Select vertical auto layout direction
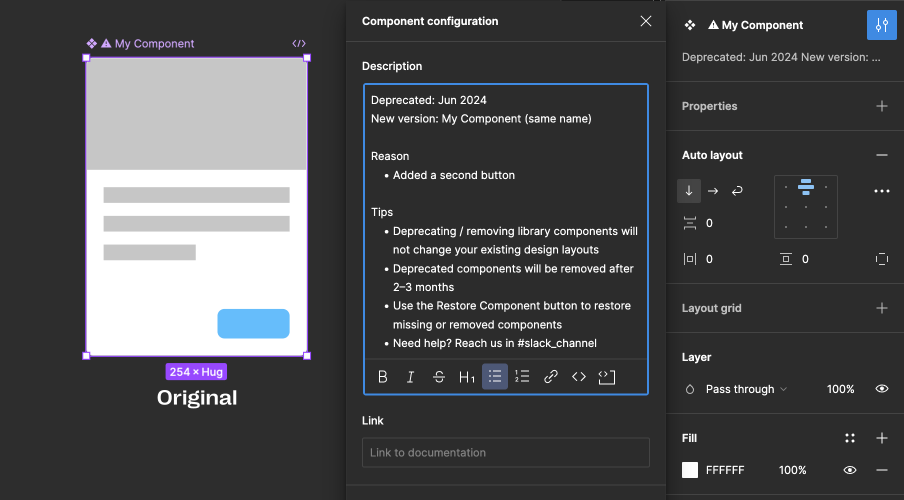This screenshot has width=904, height=500. [689, 191]
